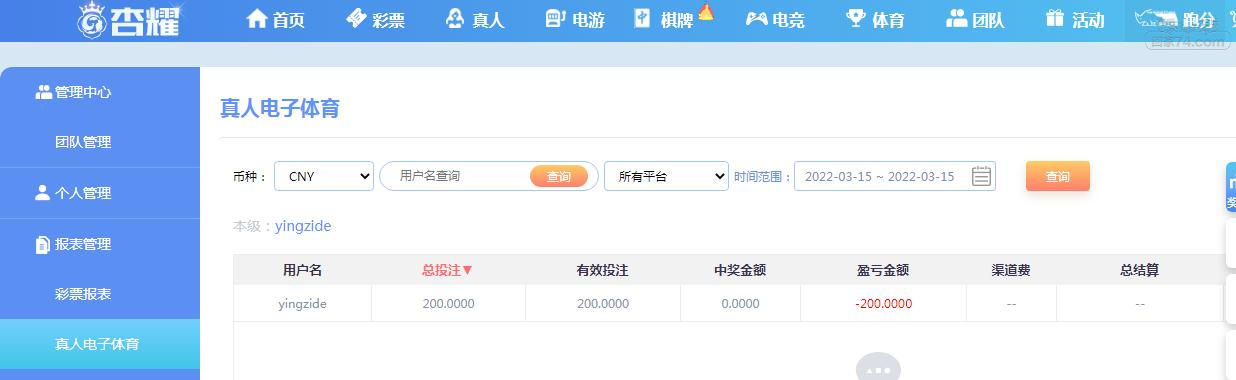Click the 电竞 gamepad icon

click(756, 19)
